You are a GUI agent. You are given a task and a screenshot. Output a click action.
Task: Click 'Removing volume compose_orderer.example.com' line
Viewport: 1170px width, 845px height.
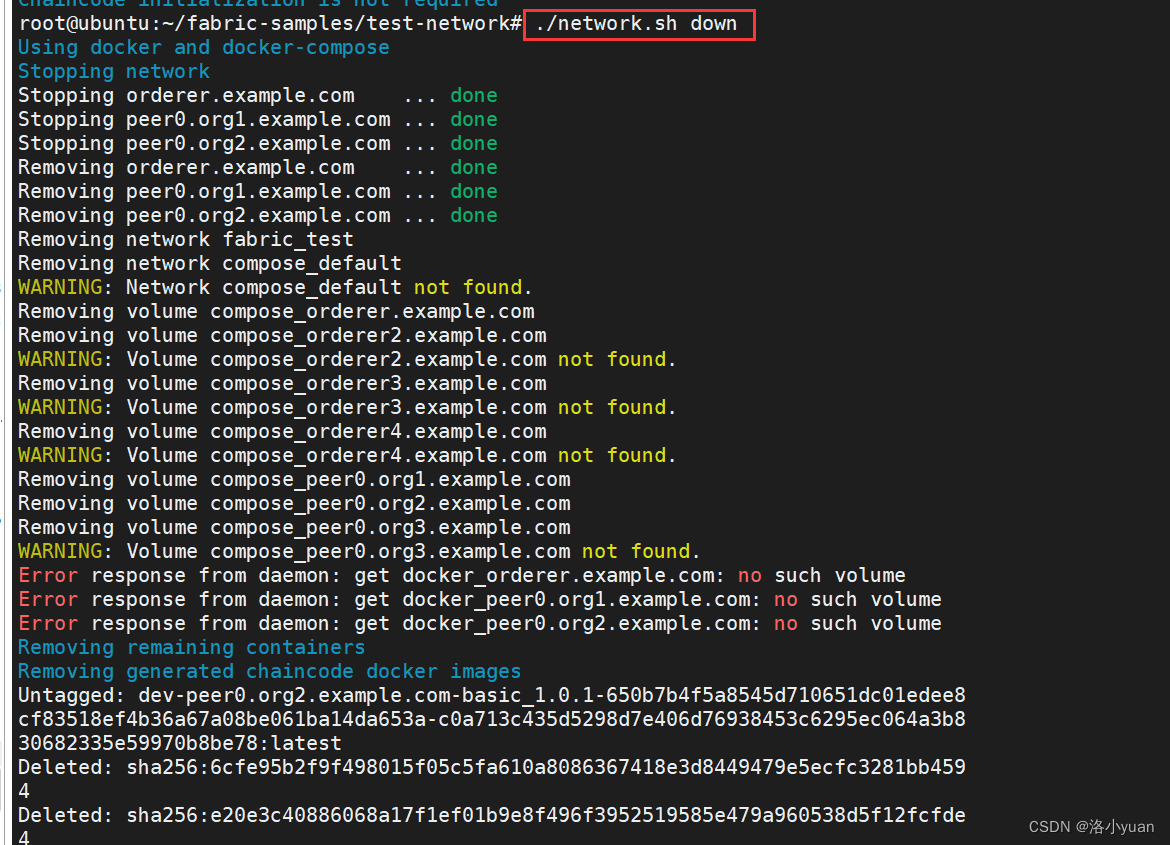tap(276, 311)
